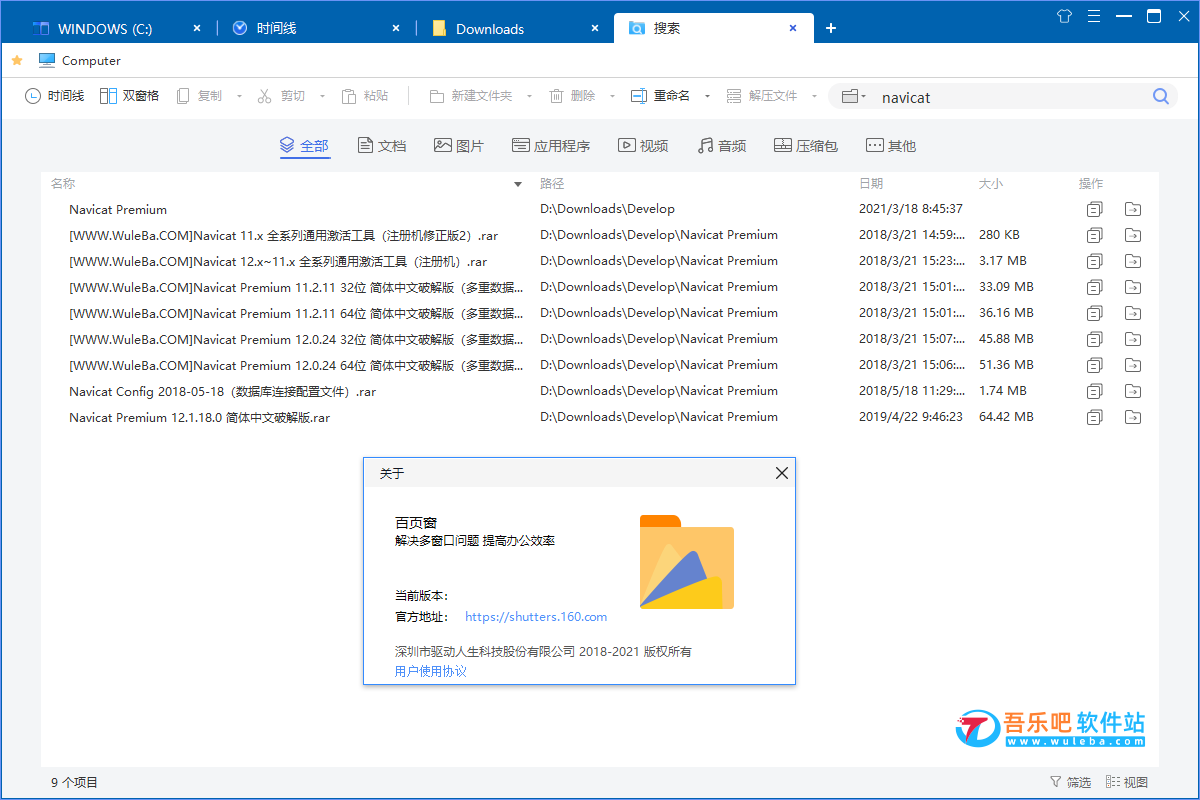Toggle the dual-pane (双窗格) view
This screenshot has height=800, width=1200.
(x=129, y=96)
